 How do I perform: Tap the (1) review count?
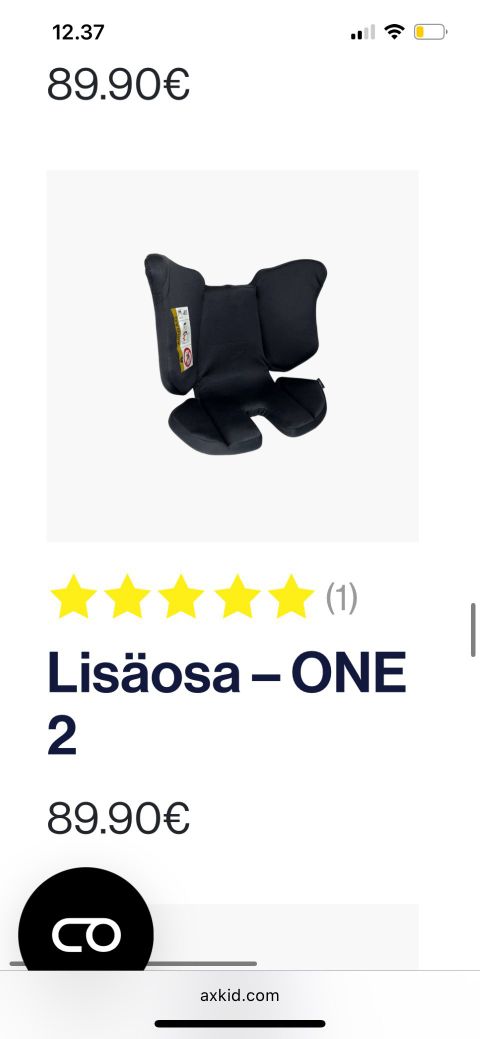pos(341,598)
